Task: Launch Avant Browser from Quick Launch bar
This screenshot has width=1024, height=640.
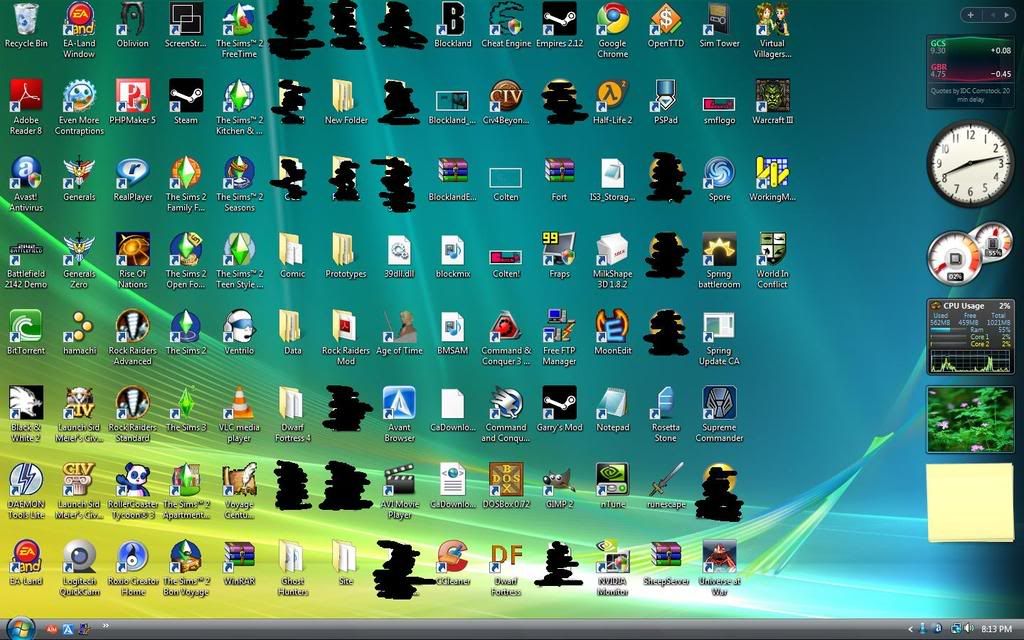Action: (x=68, y=629)
